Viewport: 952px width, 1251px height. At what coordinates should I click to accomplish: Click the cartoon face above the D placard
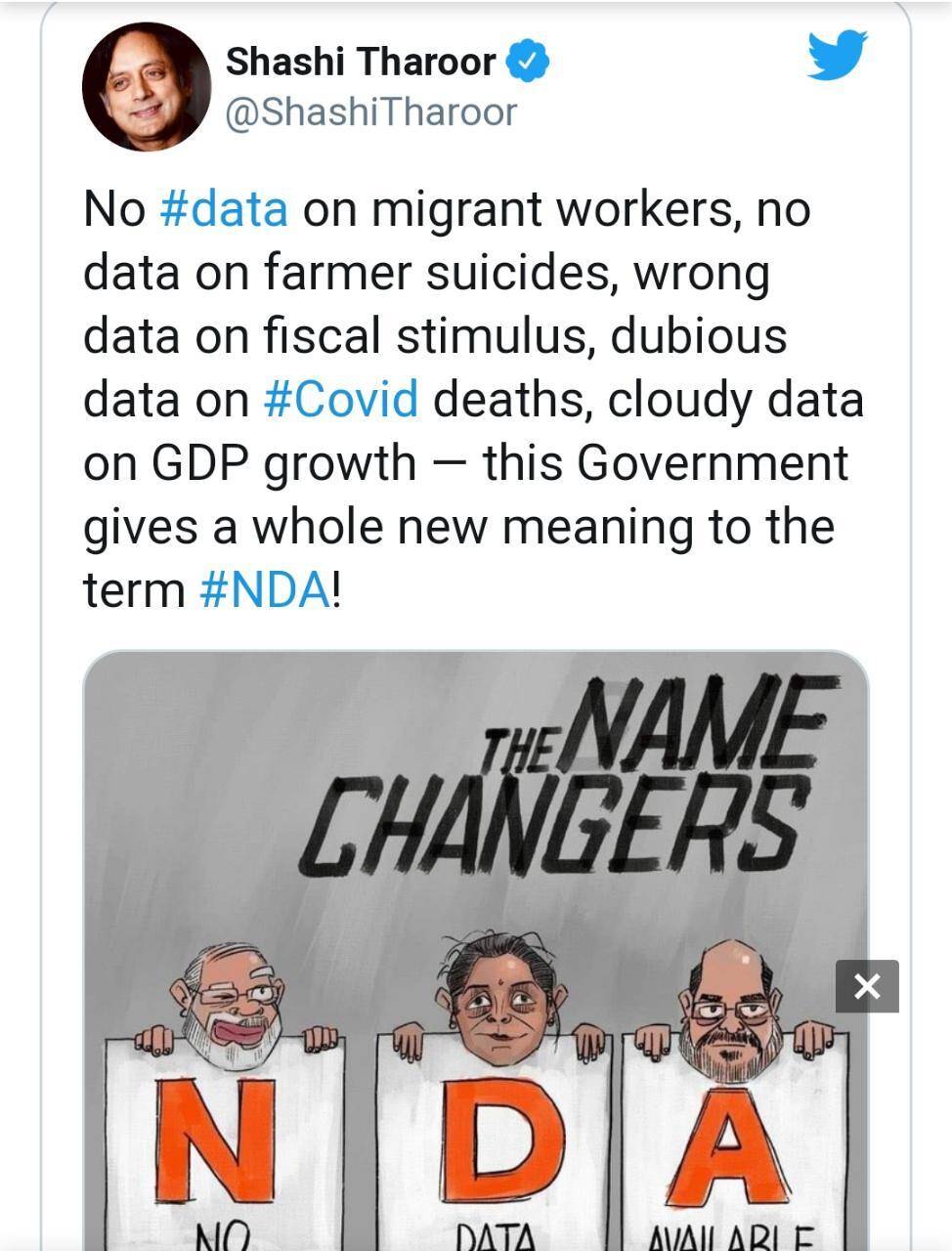pos(498,997)
